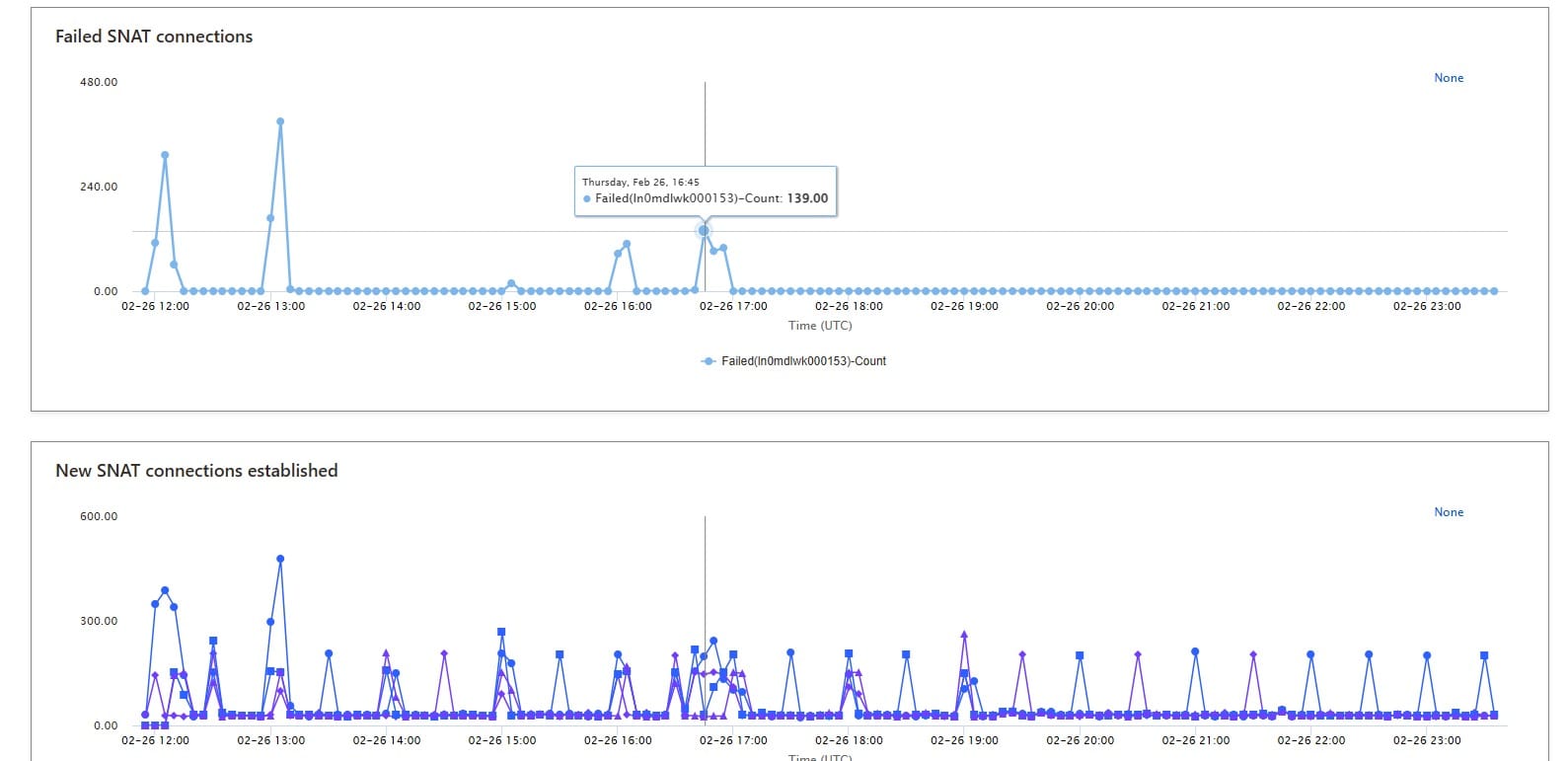Click the None link in New SNAT chart
This screenshot has width=1568, height=761.
1449,512
